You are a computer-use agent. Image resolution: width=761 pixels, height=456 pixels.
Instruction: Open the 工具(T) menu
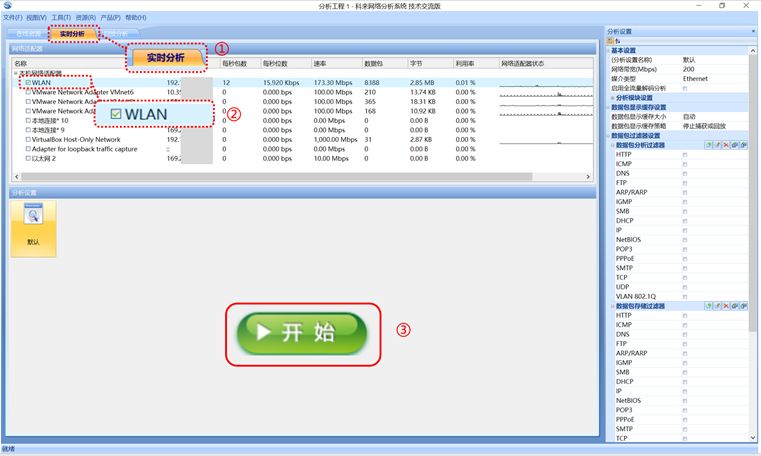coord(61,17)
